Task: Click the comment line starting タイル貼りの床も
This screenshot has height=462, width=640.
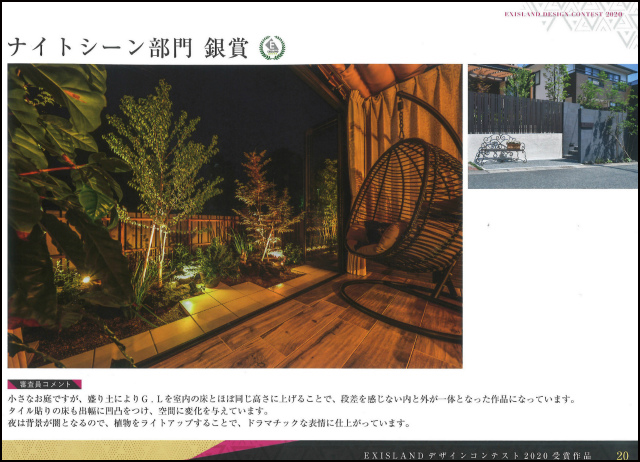Action: click(138, 411)
